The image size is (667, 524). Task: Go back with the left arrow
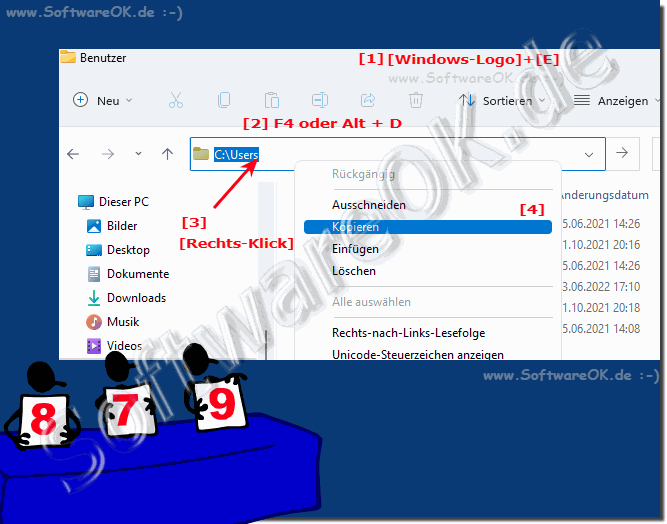pyautogui.click(x=73, y=154)
